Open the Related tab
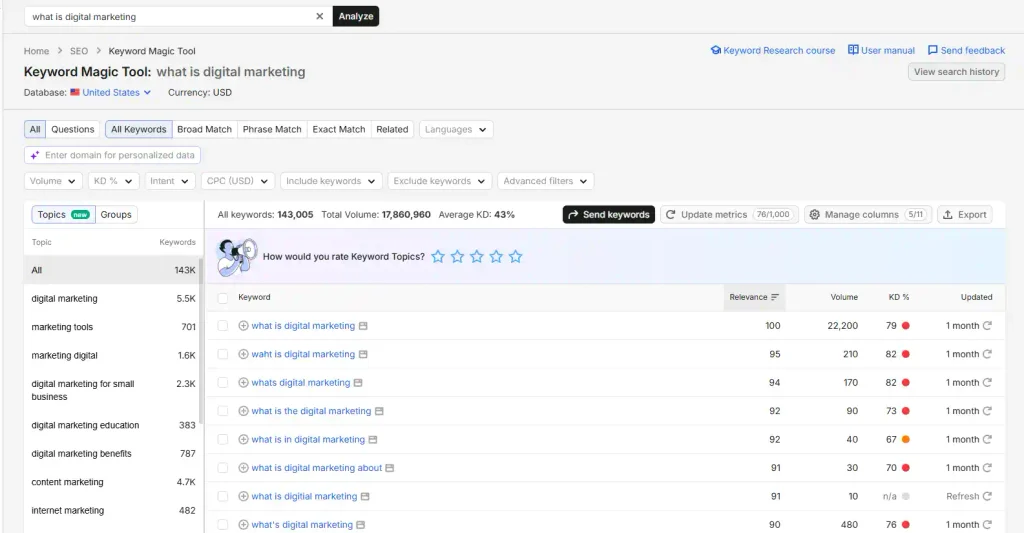1024x533 pixels. [x=392, y=129]
